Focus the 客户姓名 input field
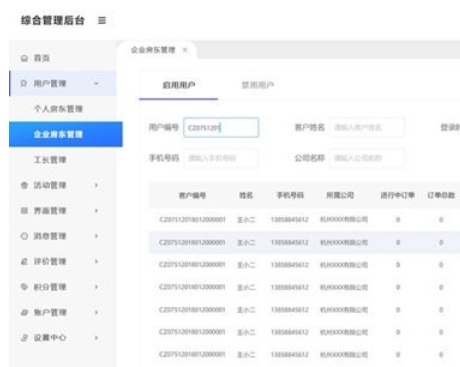The height and width of the screenshot is (367, 460). coord(367,128)
